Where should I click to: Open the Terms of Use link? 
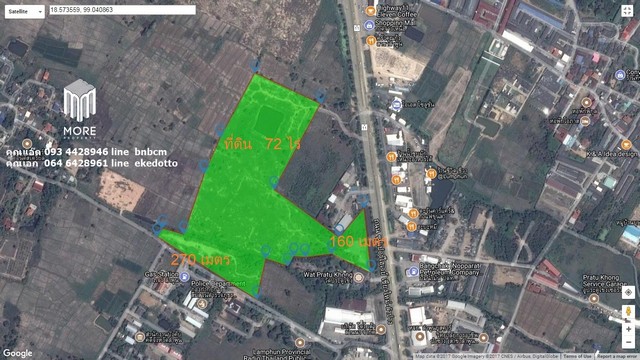578,357
